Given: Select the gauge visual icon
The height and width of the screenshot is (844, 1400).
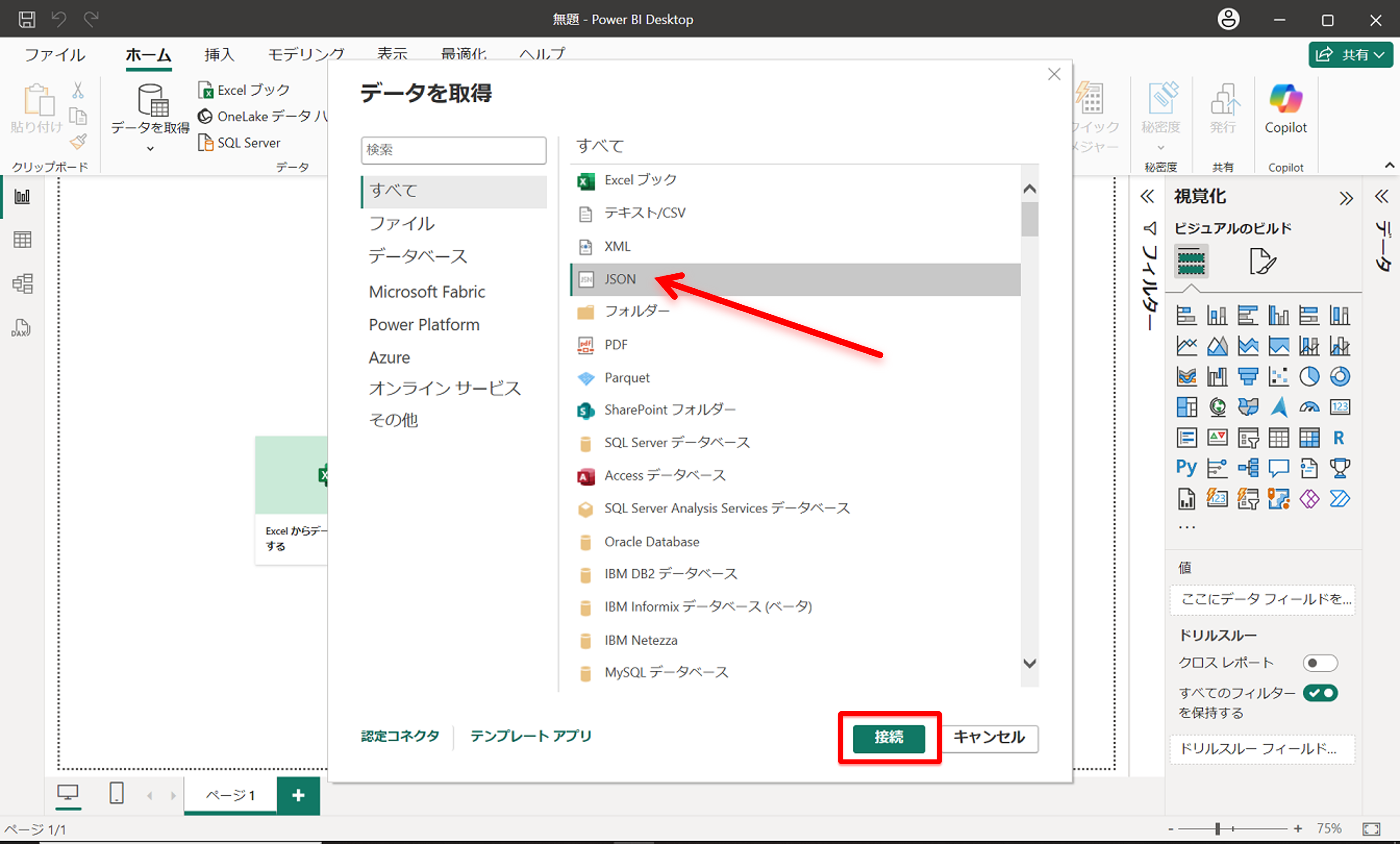Looking at the screenshot, I should (1309, 407).
